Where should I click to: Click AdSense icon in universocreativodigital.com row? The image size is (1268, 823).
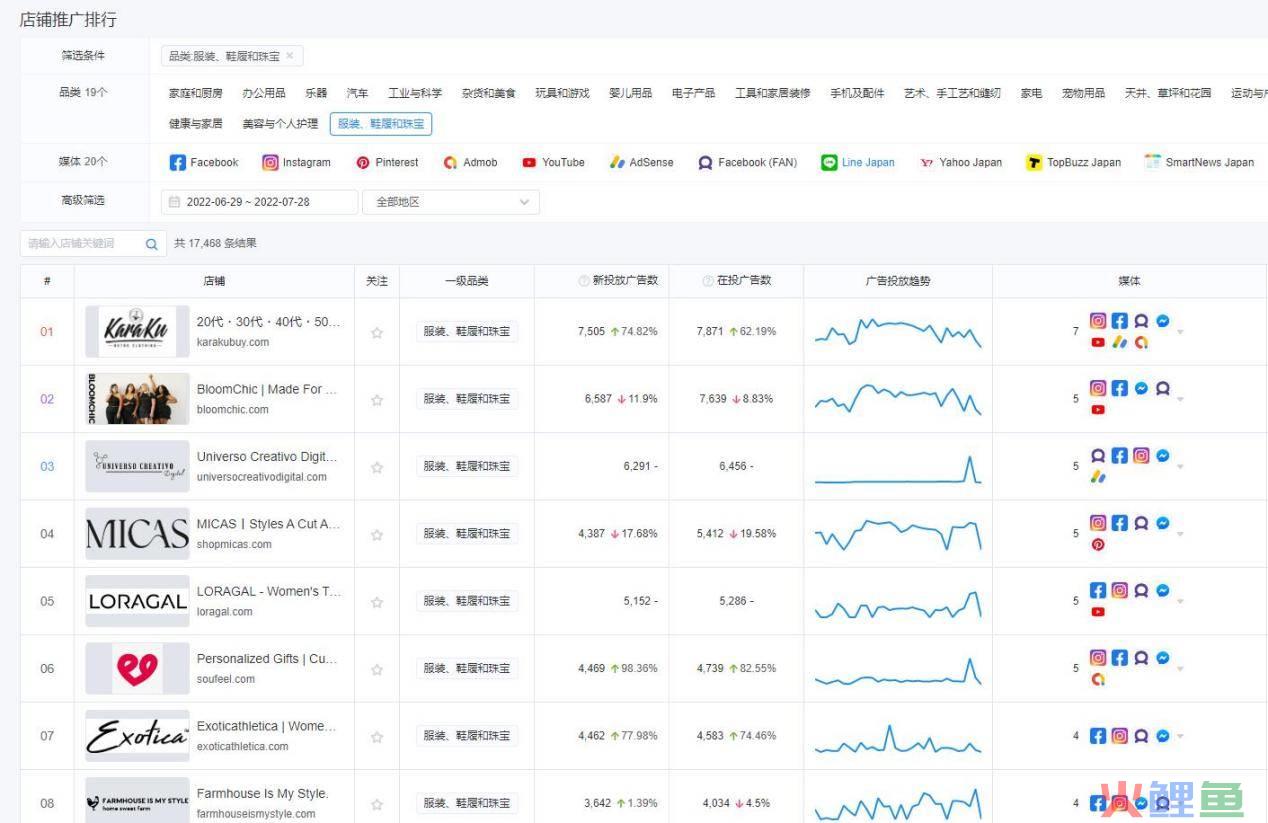pyautogui.click(x=1098, y=477)
